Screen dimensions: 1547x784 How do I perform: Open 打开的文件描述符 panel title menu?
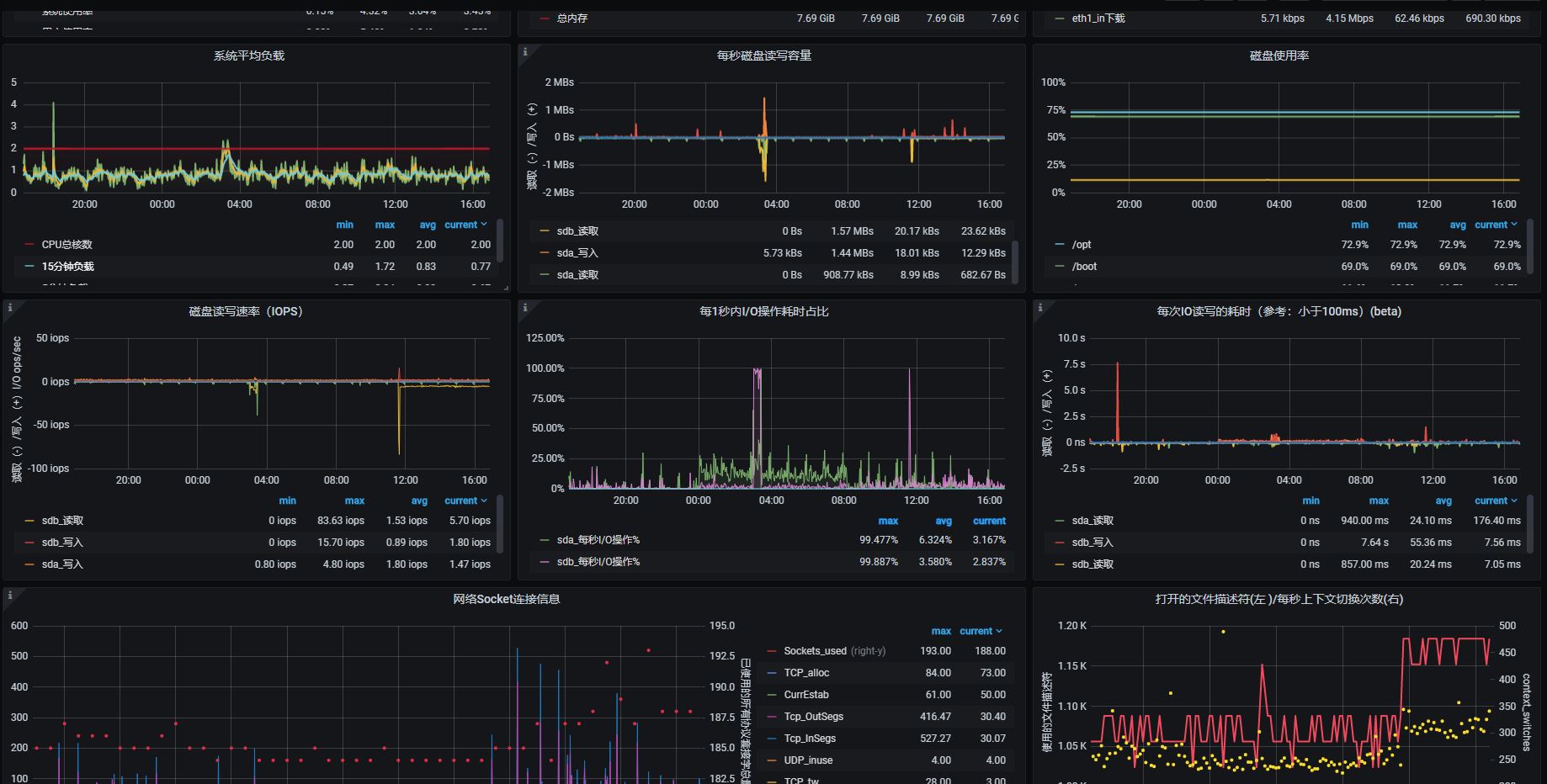(1279, 599)
